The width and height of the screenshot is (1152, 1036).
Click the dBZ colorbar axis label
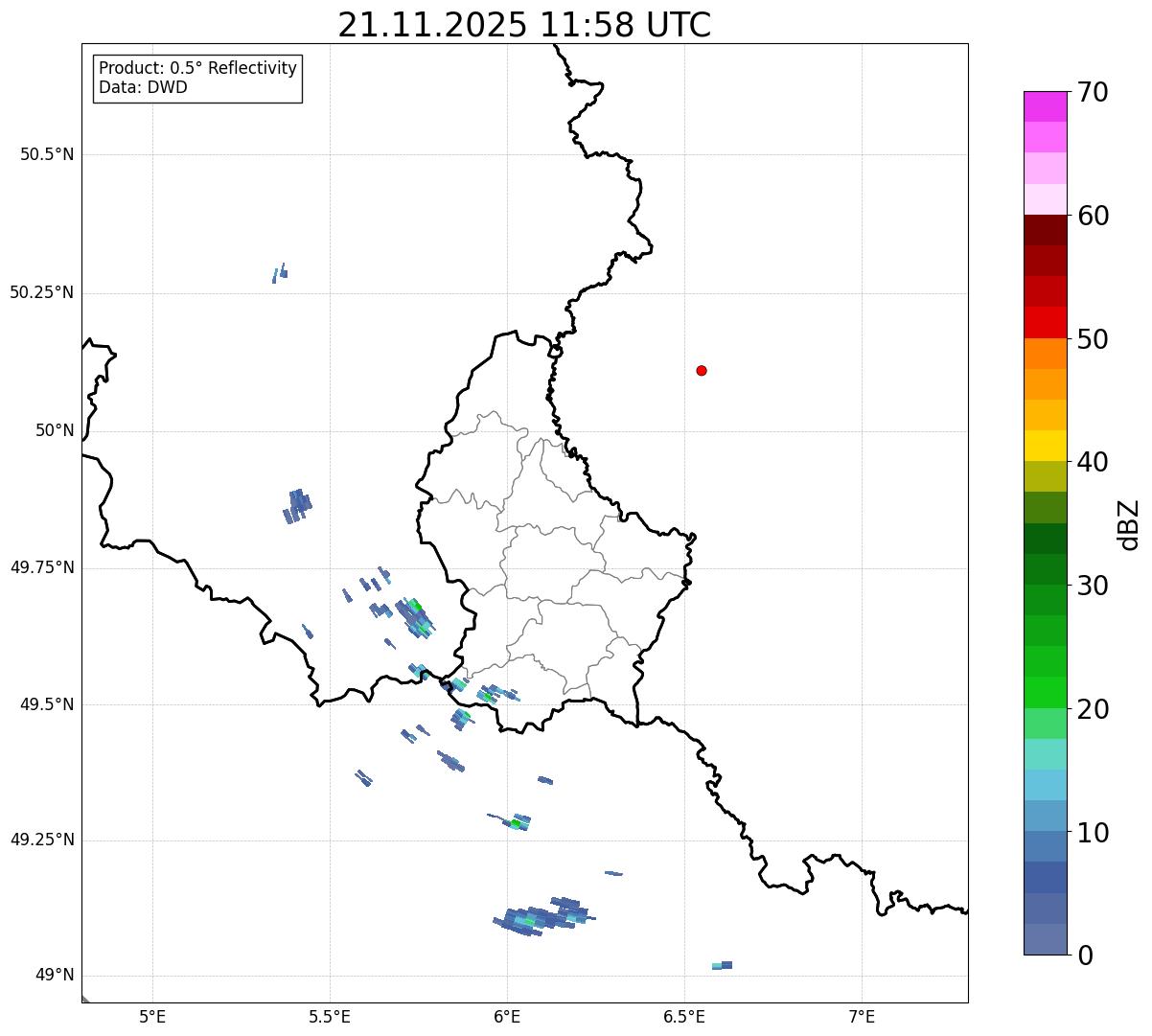pyautogui.click(x=1130, y=524)
